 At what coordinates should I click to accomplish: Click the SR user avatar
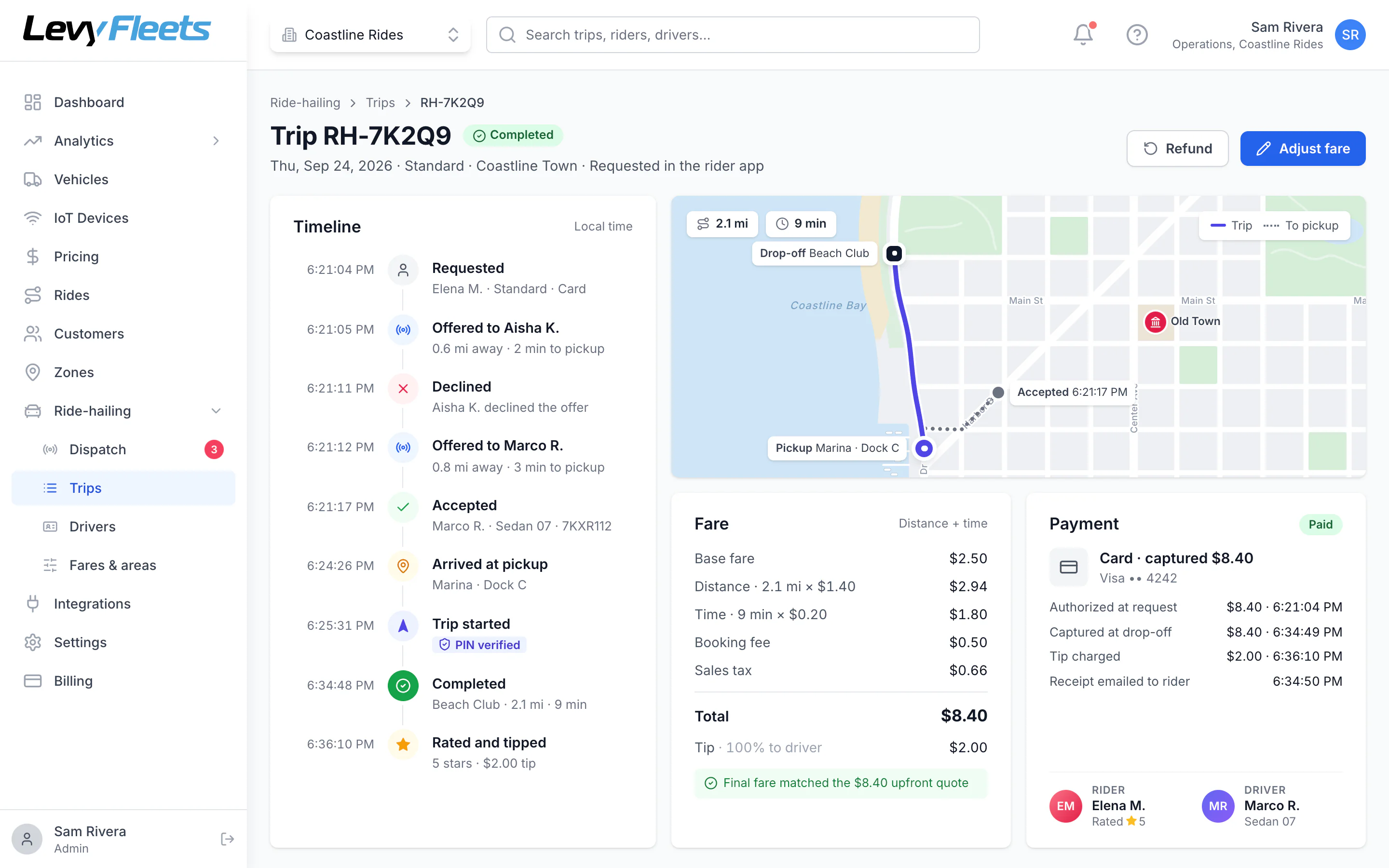1350,34
